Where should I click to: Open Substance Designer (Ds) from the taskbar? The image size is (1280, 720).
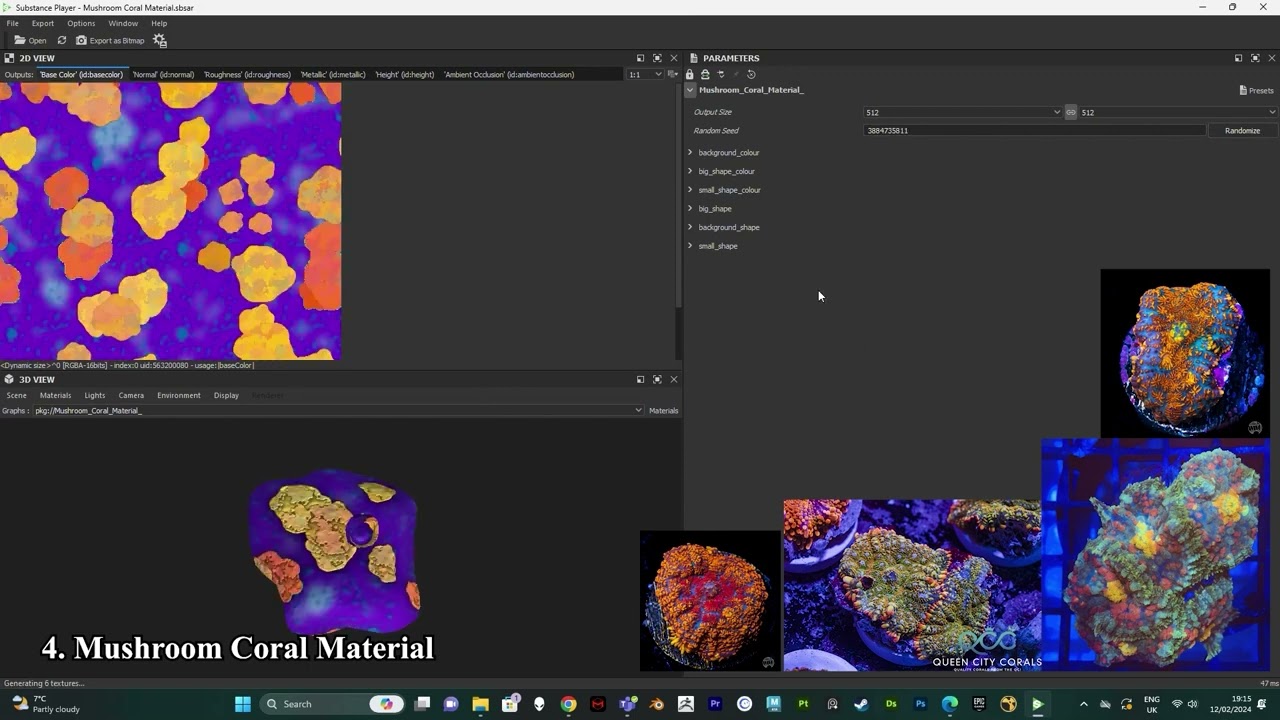pyautogui.click(x=891, y=704)
